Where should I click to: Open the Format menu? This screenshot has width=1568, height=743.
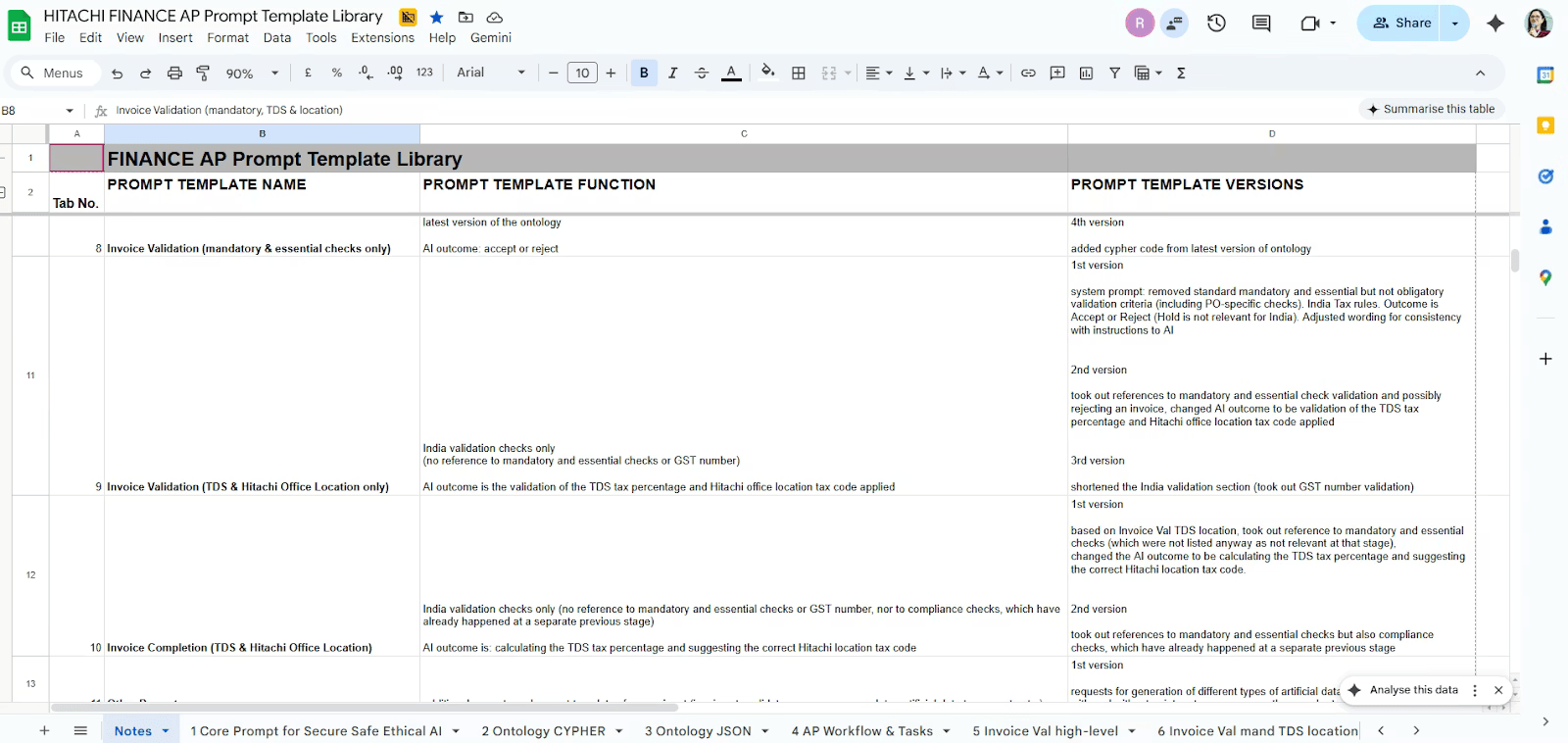227,37
